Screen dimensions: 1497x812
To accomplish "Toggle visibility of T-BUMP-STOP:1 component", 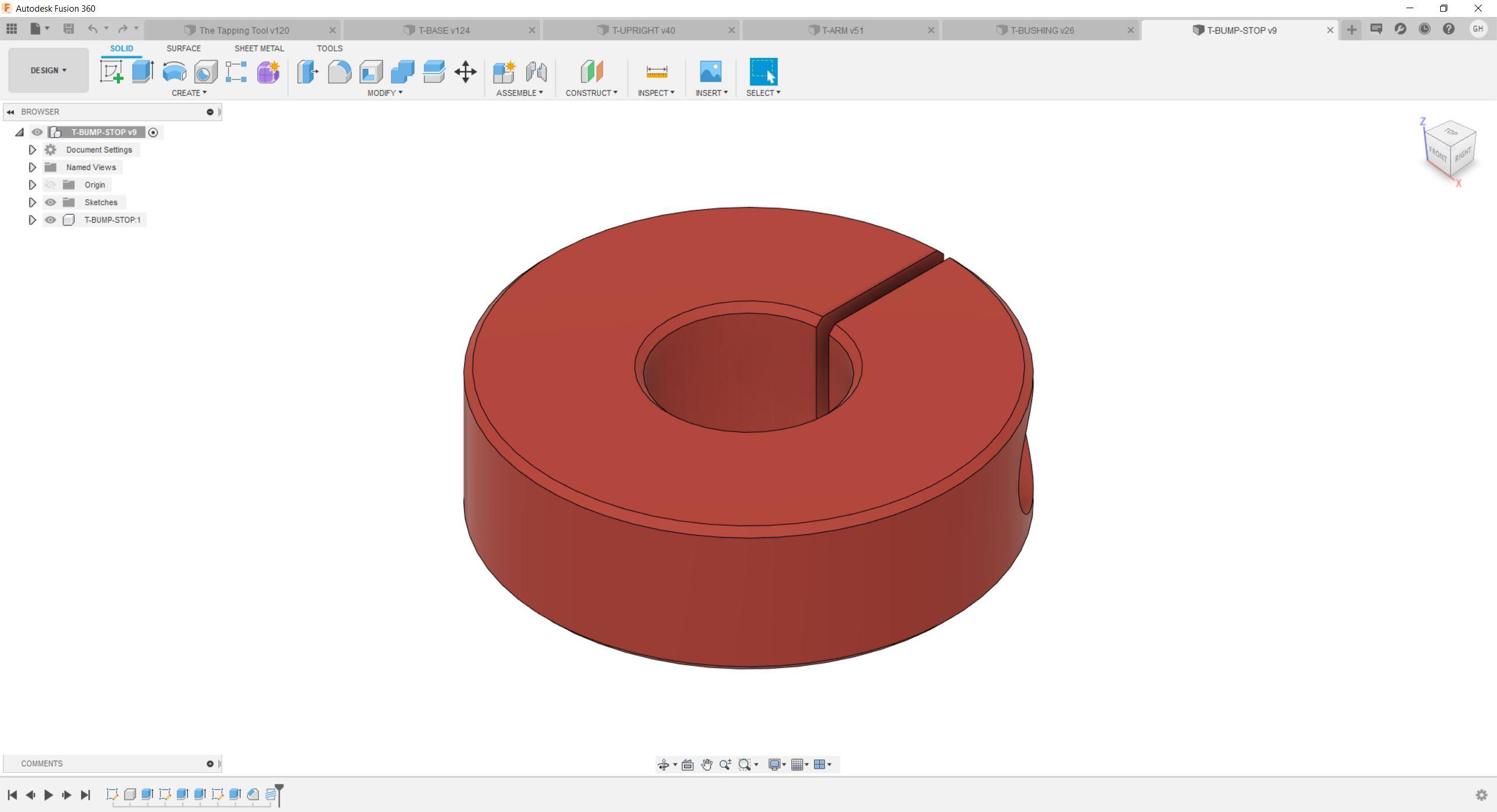I will click(x=51, y=220).
